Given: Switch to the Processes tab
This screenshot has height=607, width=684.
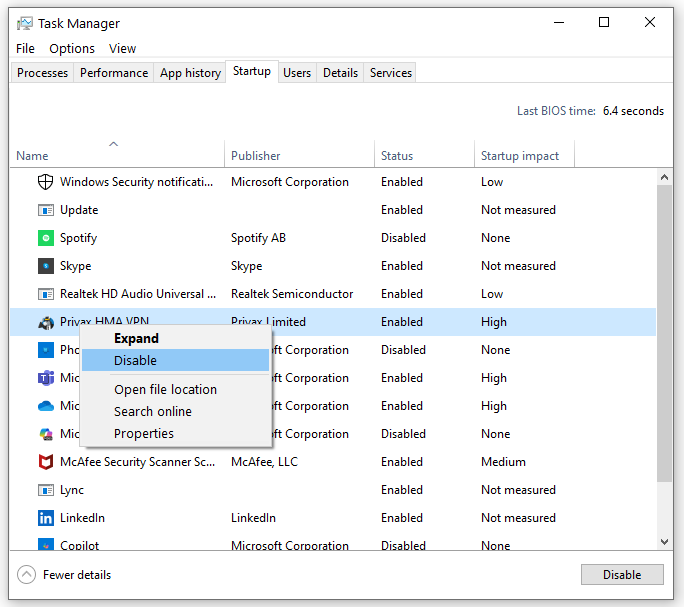Looking at the screenshot, I should pyautogui.click(x=42, y=72).
